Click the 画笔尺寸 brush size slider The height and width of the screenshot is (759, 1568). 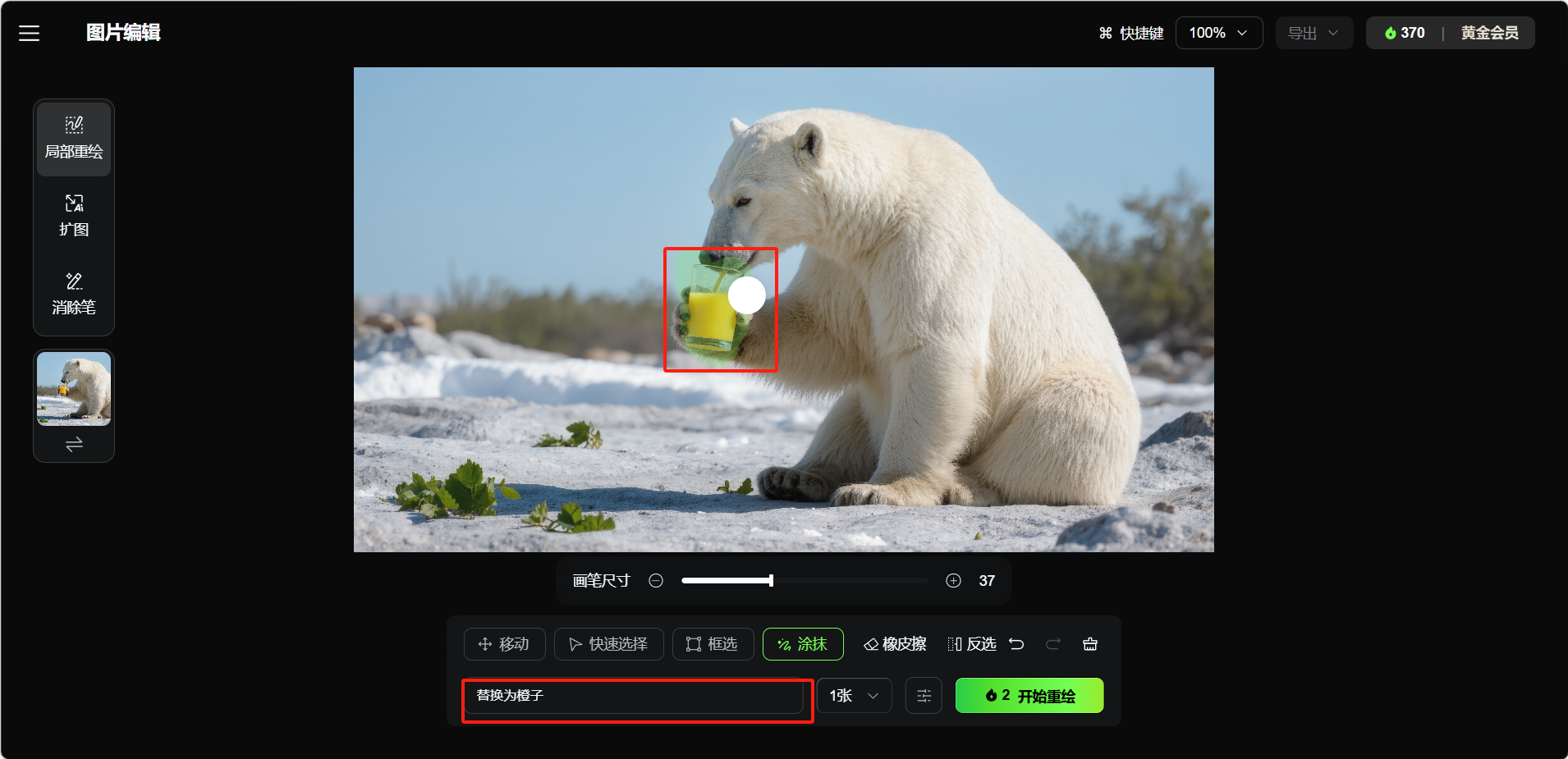(x=805, y=581)
